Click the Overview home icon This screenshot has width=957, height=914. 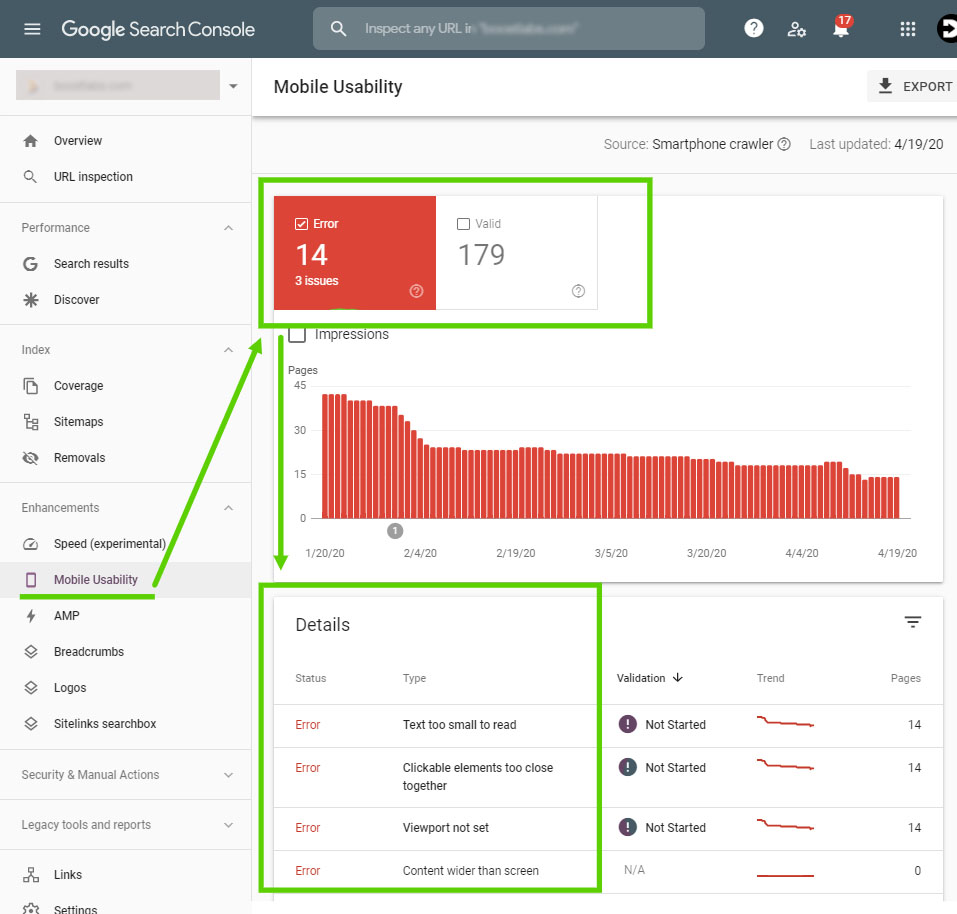pyautogui.click(x=31, y=141)
